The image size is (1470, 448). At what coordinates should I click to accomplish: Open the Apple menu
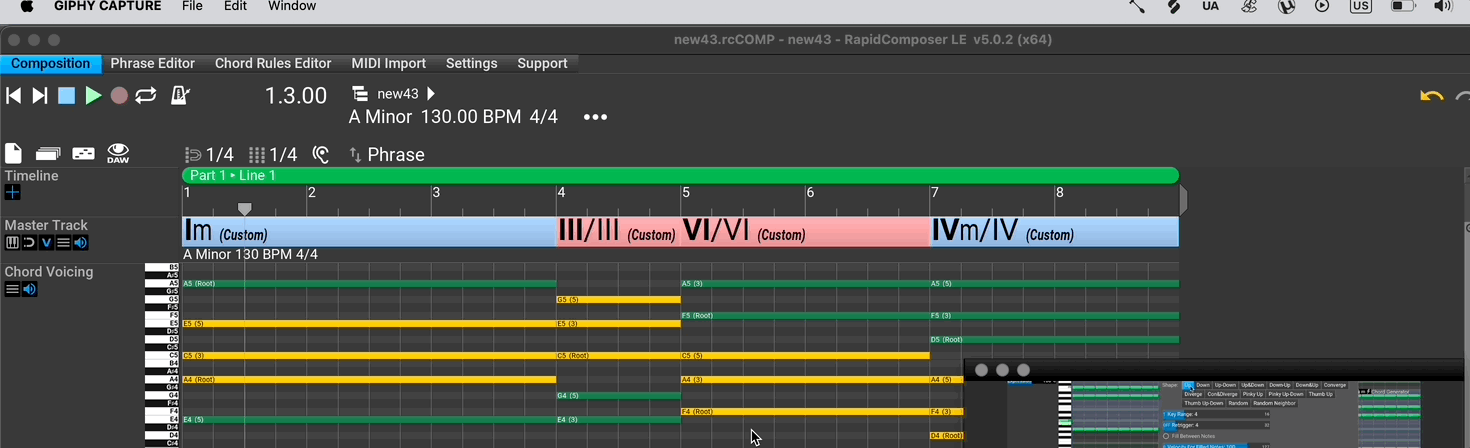tap(26, 6)
